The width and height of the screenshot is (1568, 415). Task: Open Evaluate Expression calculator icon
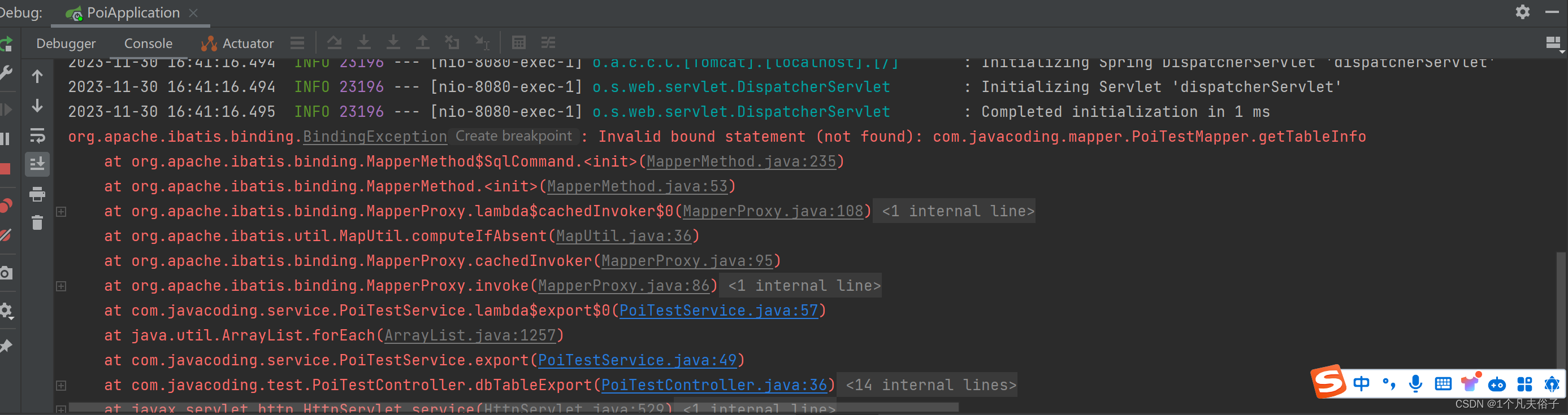click(x=518, y=42)
